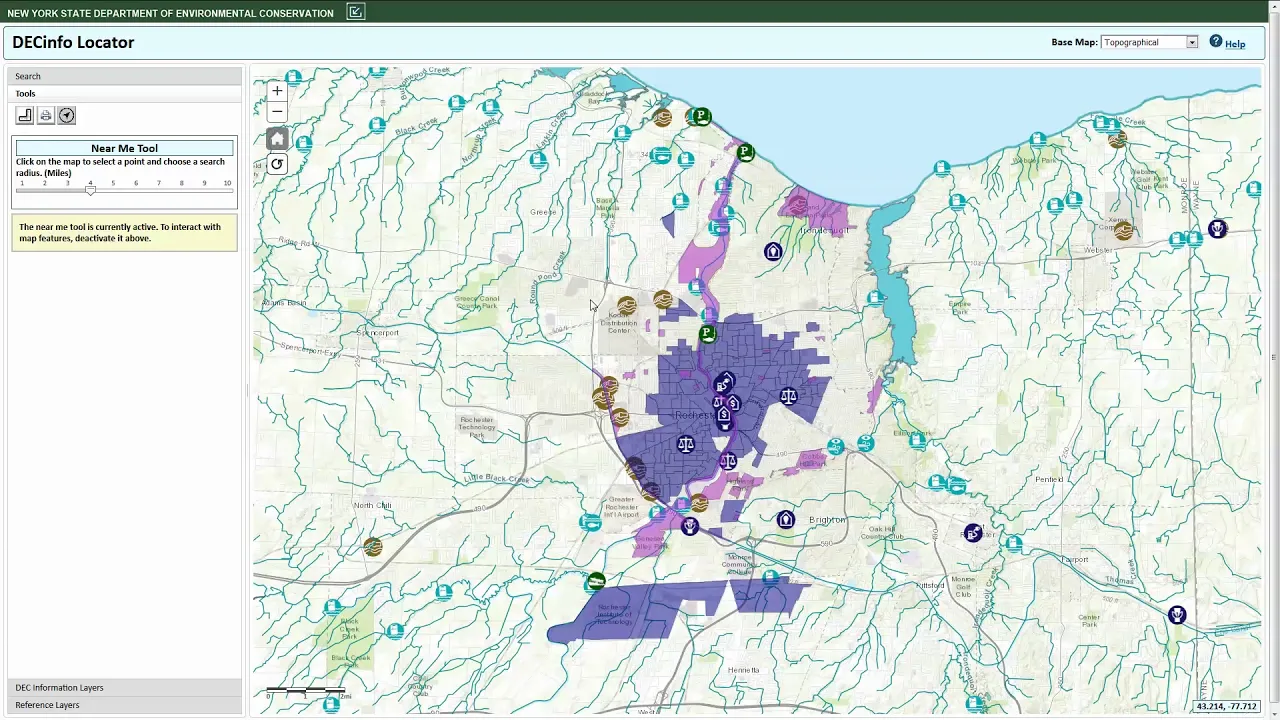The width and height of the screenshot is (1280, 720).
Task: Zoom out with the minus button
Action: 277,112
